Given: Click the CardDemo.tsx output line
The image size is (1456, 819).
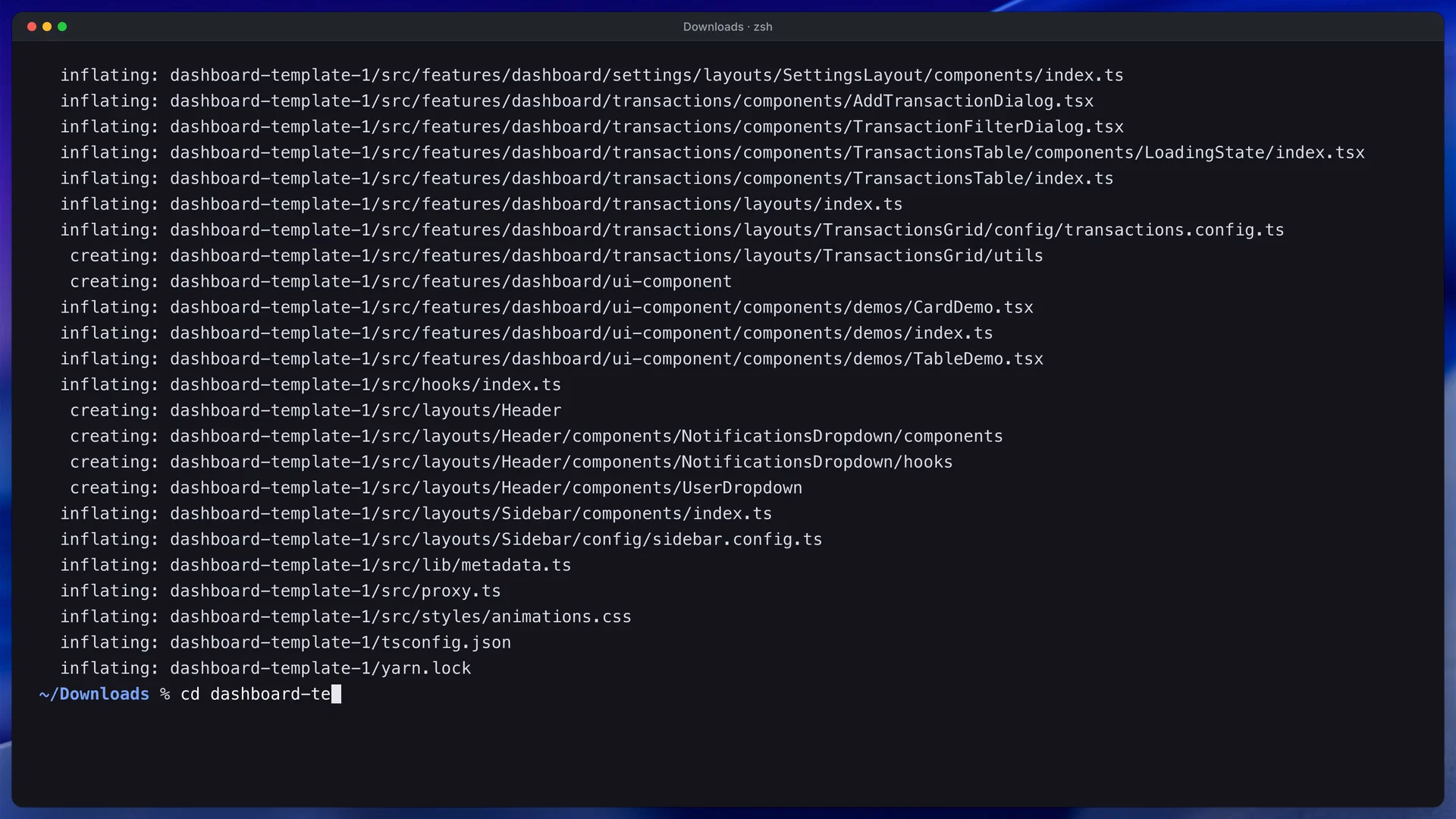Looking at the screenshot, I should click(x=547, y=307).
